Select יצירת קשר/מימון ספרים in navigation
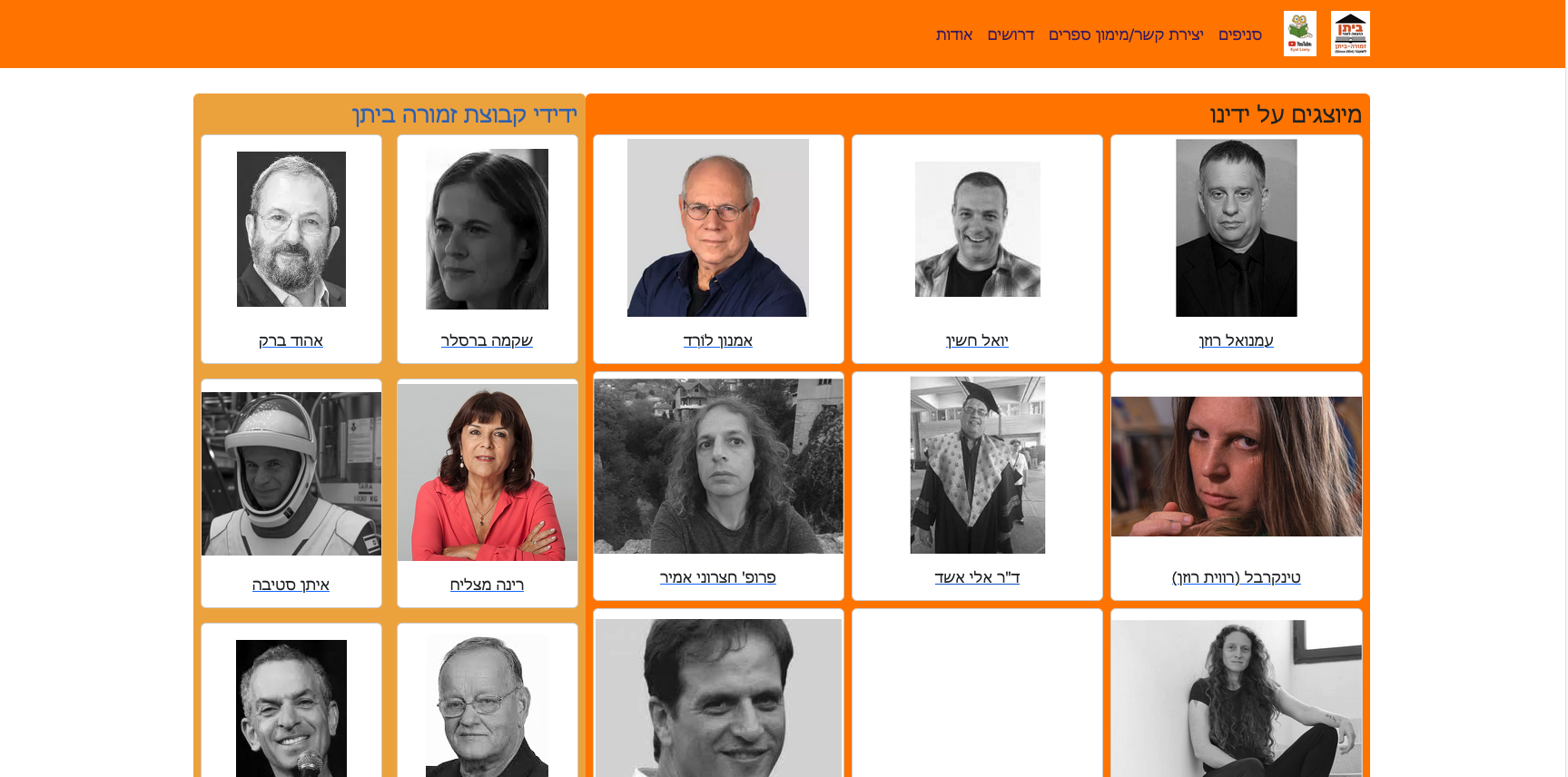Viewport: 1568px width, 777px height. pyautogui.click(x=1126, y=34)
